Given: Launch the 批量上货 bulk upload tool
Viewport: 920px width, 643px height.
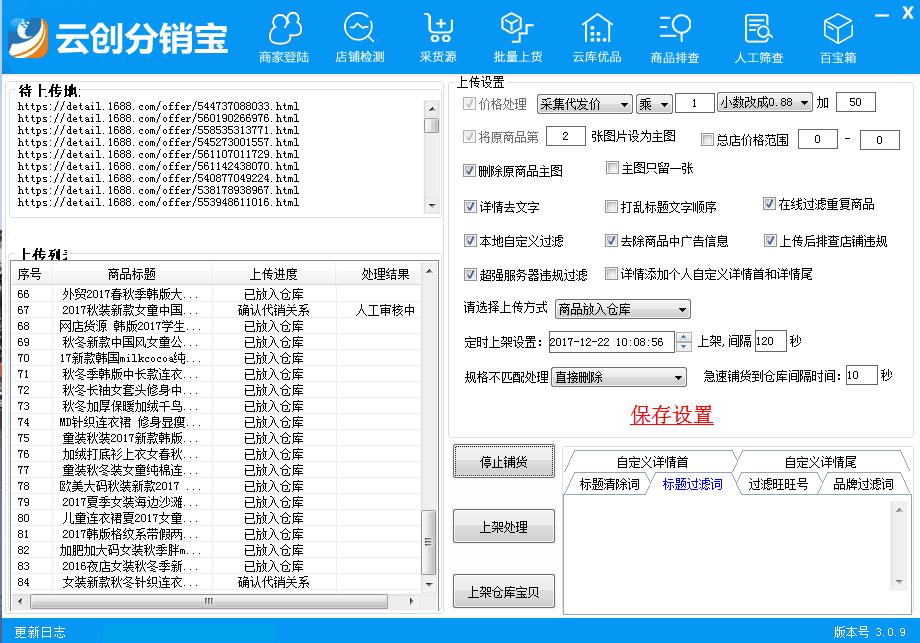Looking at the screenshot, I should click(x=516, y=36).
